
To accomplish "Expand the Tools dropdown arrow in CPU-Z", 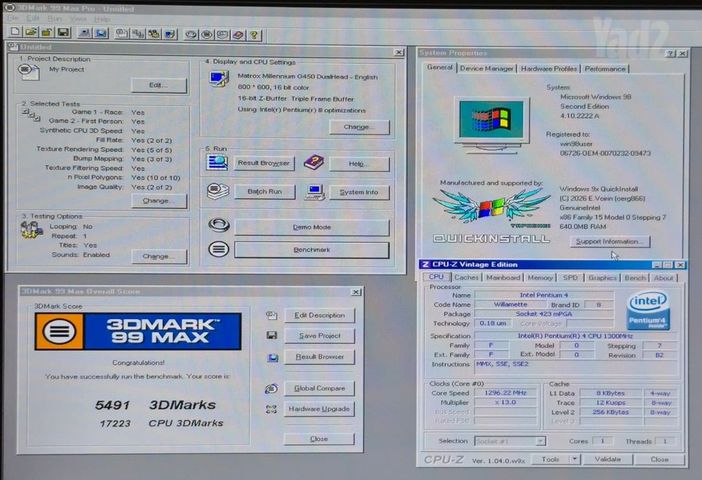I will [x=574, y=459].
